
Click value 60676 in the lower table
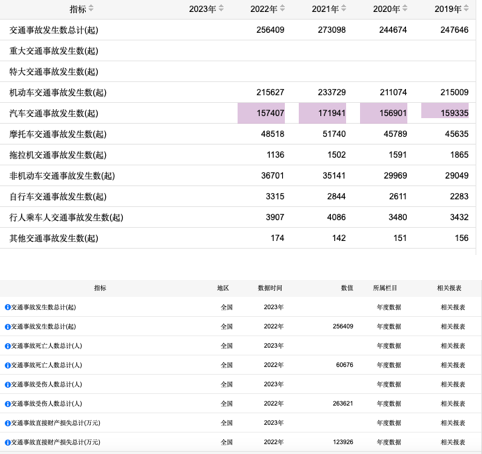[x=344, y=365]
